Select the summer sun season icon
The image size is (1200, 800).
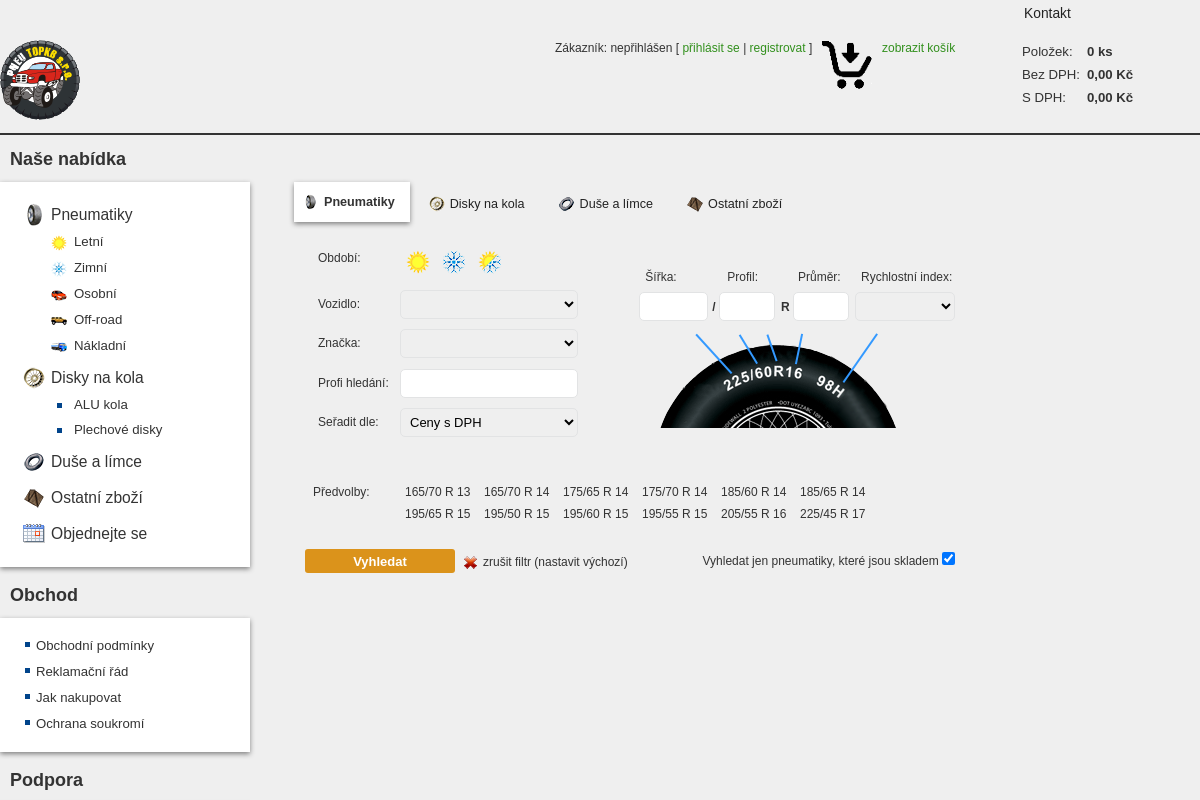pyautogui.click(x=418, y=262)
